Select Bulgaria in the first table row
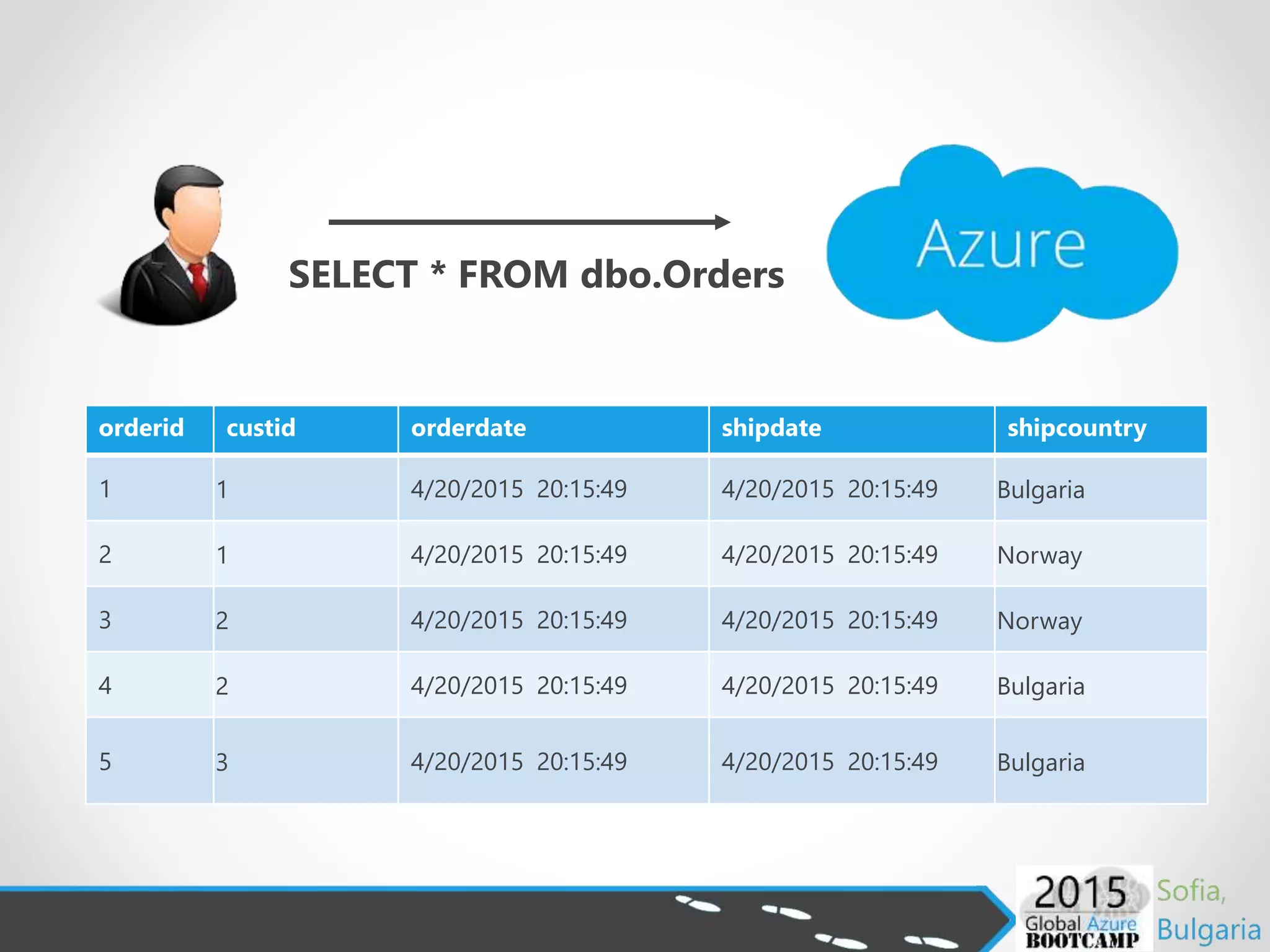Screen dimensions: 1270x952 1041,490
